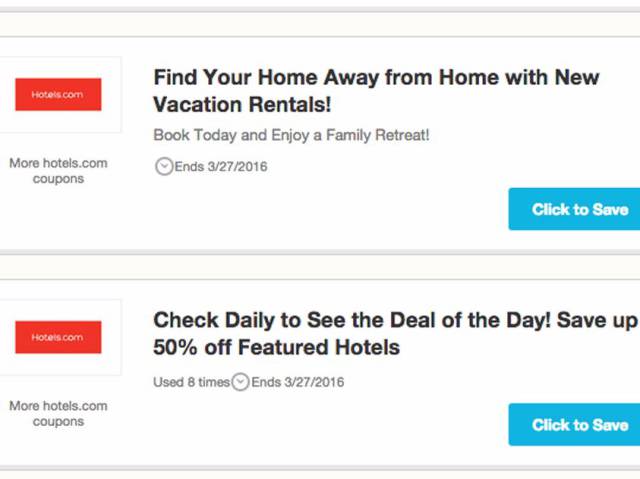Click the 'Ends 3/27/2016' date on the first coupon

tap(221, 166)
